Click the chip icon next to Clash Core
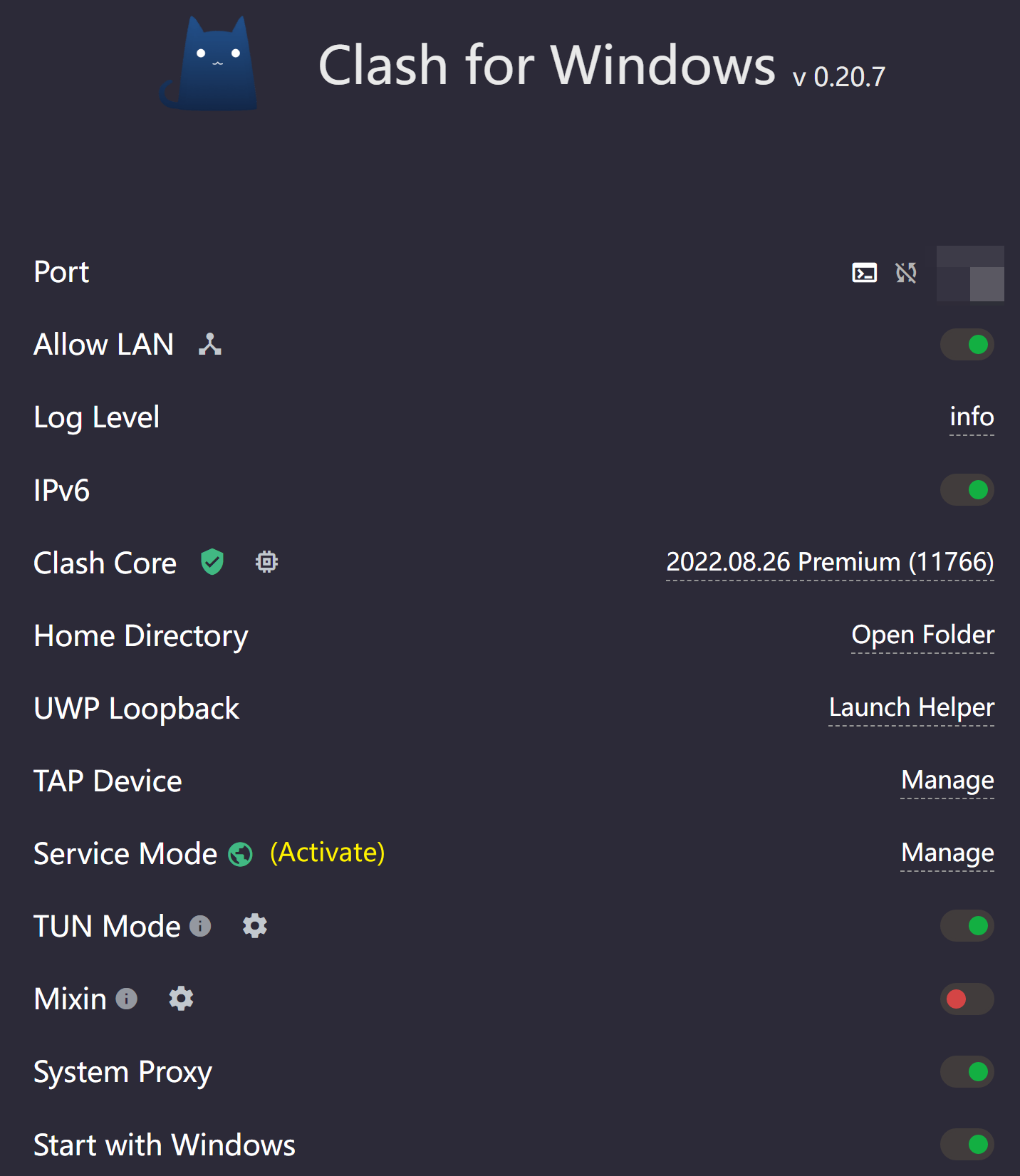 (x=266, y=562)
